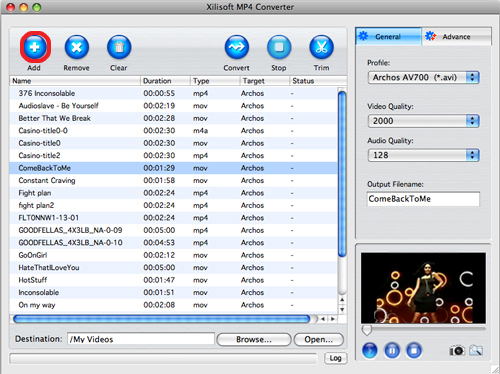
Task: Pause the preview video
Action: [x=392, y=350]
